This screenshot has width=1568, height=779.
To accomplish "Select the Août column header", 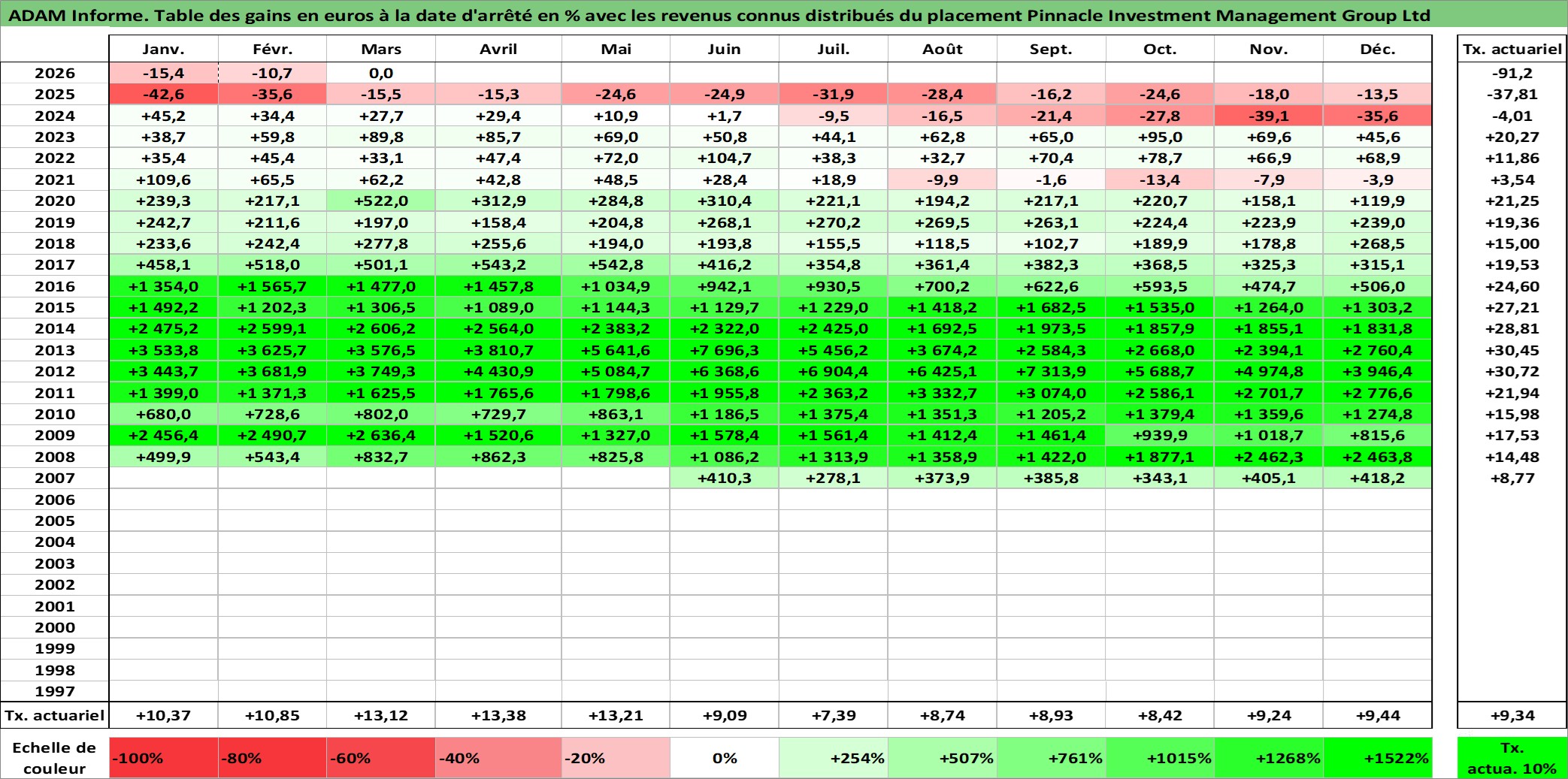I will pyautogui.click(x=942, y=50).
